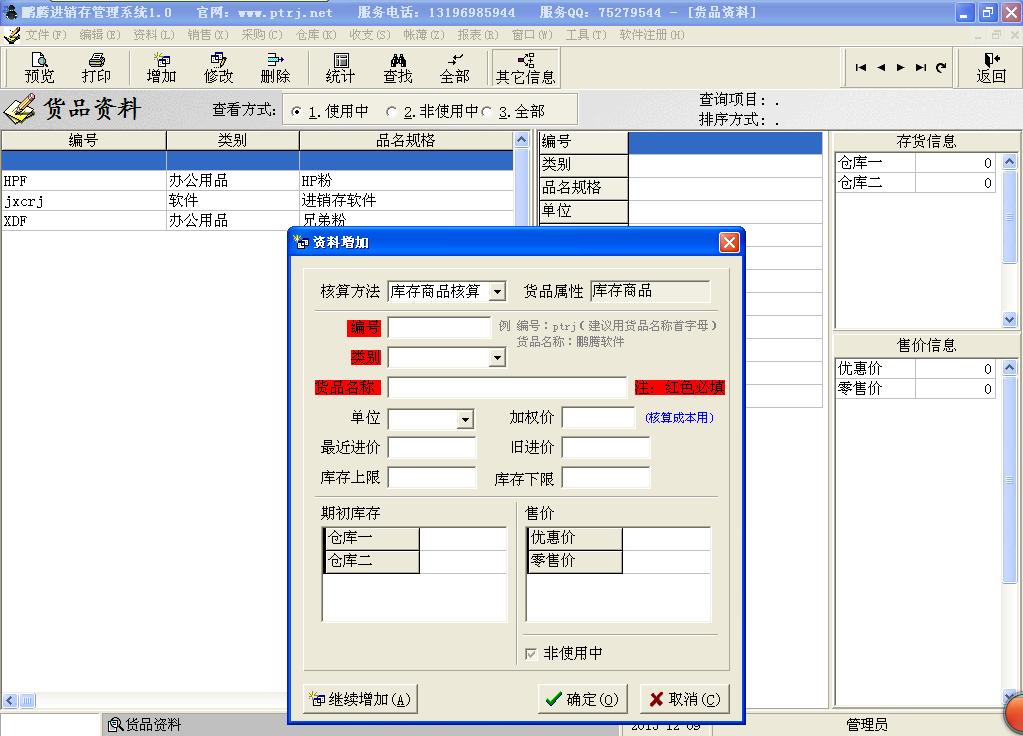The width and height of the screenshot is (1023, 736).
Task: Click the 编号 column header
Action: click(84, 141)
